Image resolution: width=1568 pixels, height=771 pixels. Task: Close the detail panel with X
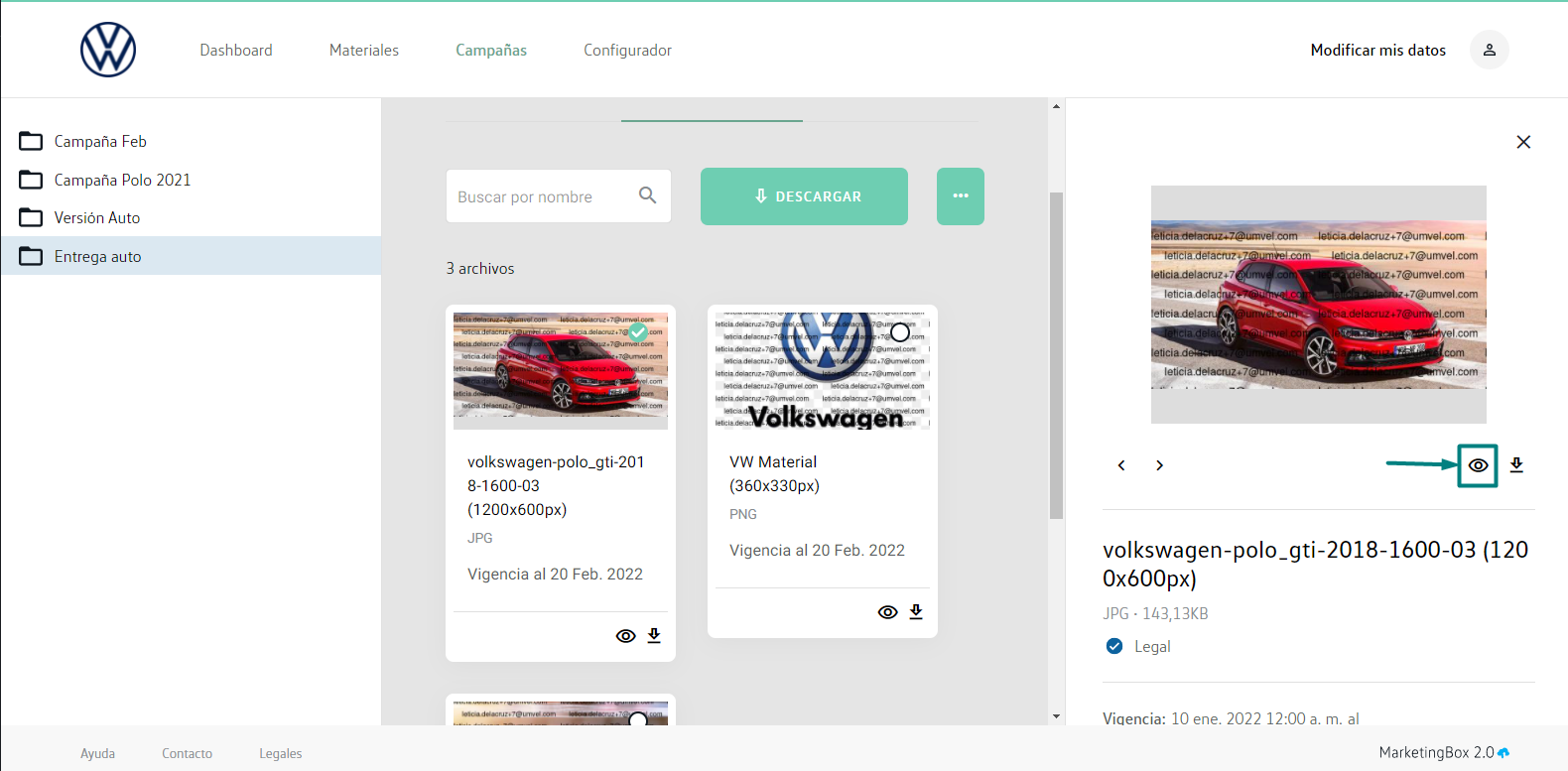click(x=1523, y=142)
